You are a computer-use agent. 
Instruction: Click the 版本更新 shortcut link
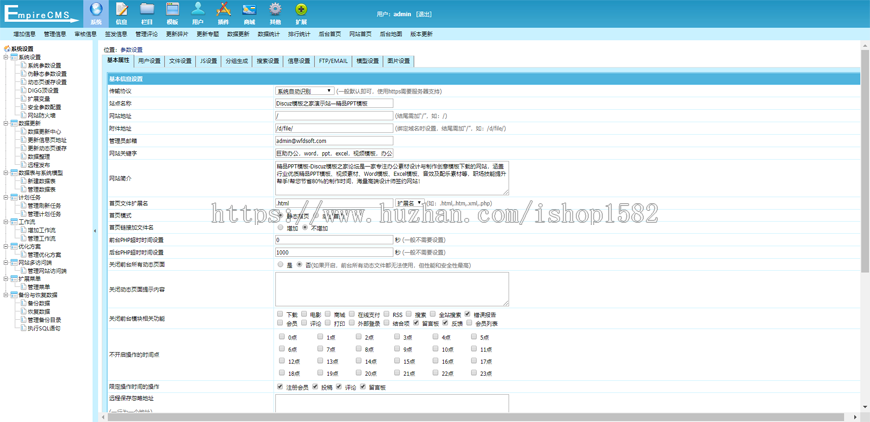tap(421, 34)
